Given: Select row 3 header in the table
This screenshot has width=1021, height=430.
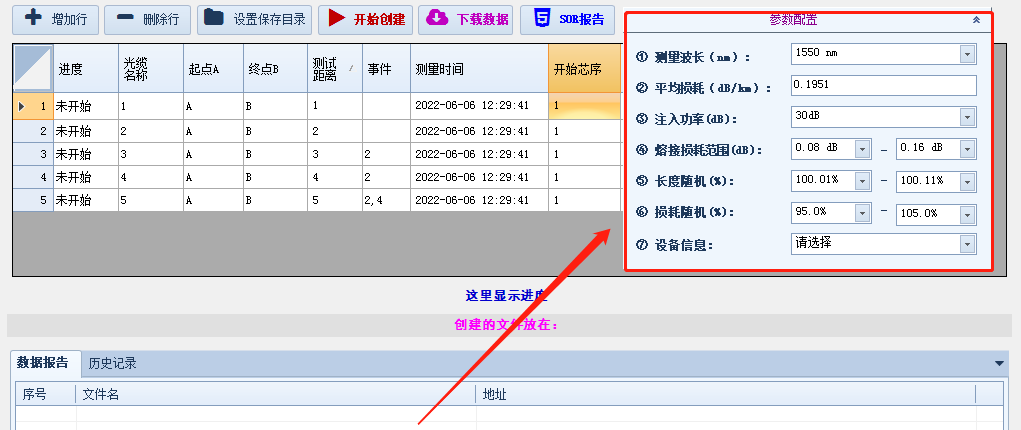Looking at the screenshot, I should click(x=33, y=154).
